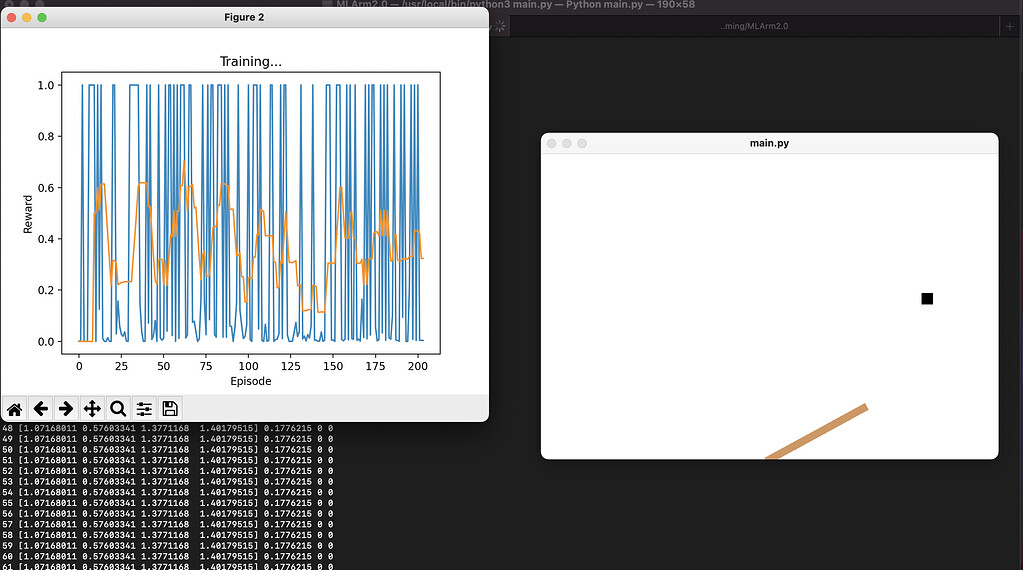Save the figure with floppy icon
1023x570 pixels.
click(170, 408)
